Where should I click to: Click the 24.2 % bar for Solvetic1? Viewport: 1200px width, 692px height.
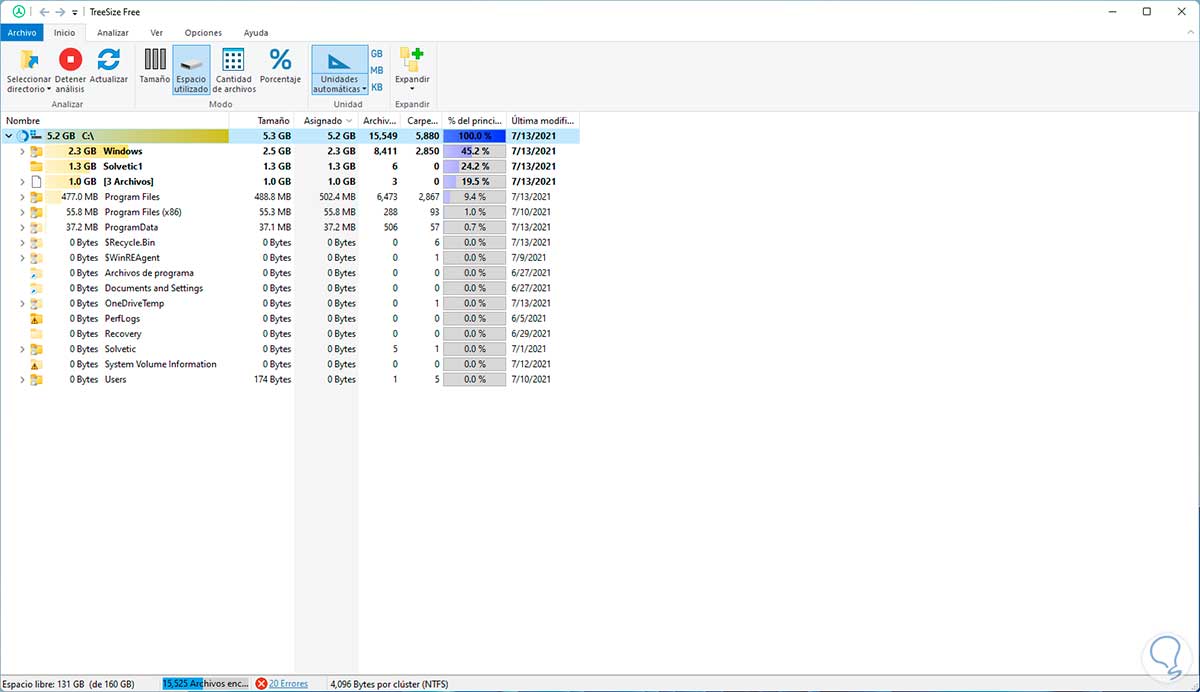click(475, 166)
